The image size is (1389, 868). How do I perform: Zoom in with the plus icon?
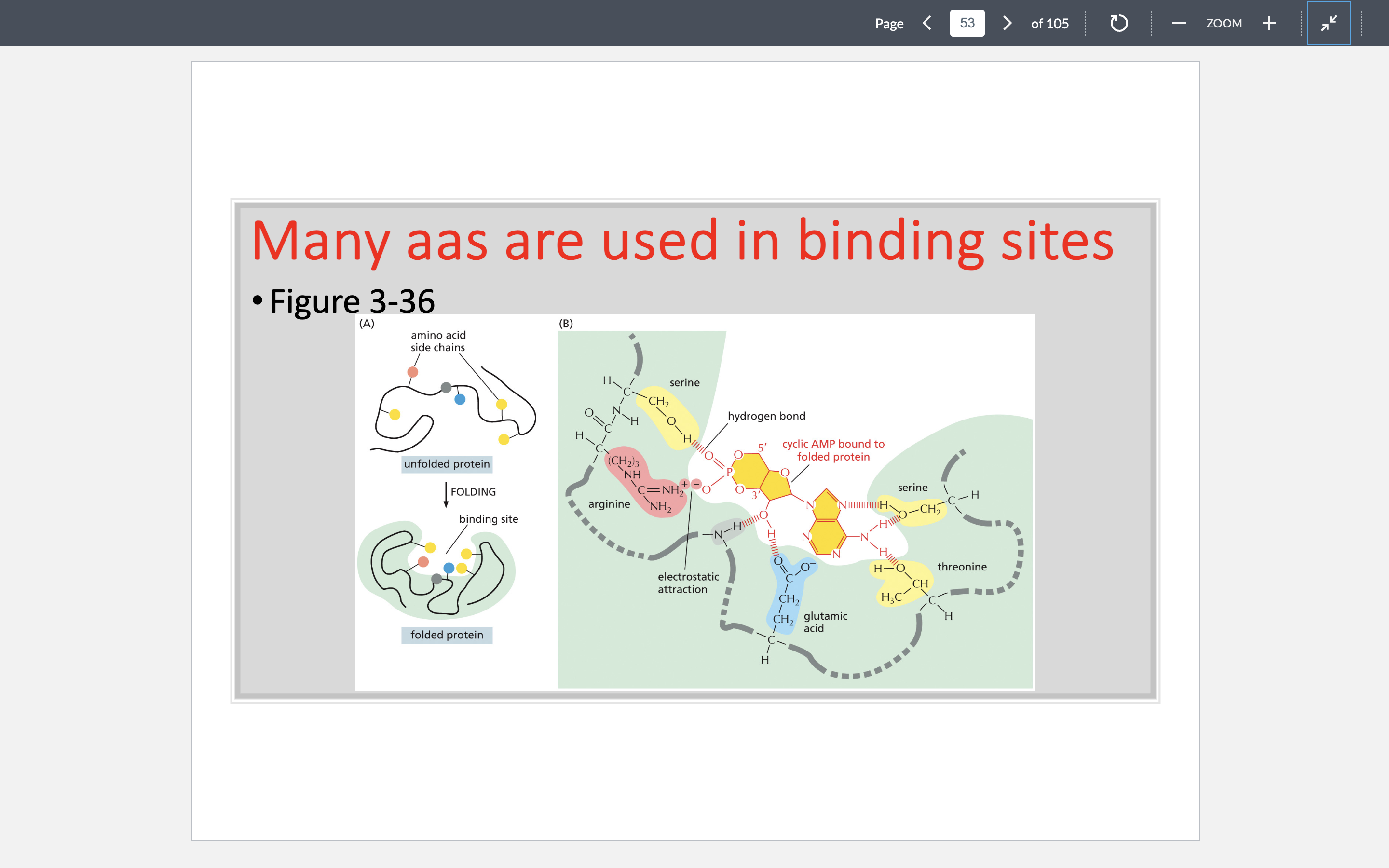[x=1269, y=23]
